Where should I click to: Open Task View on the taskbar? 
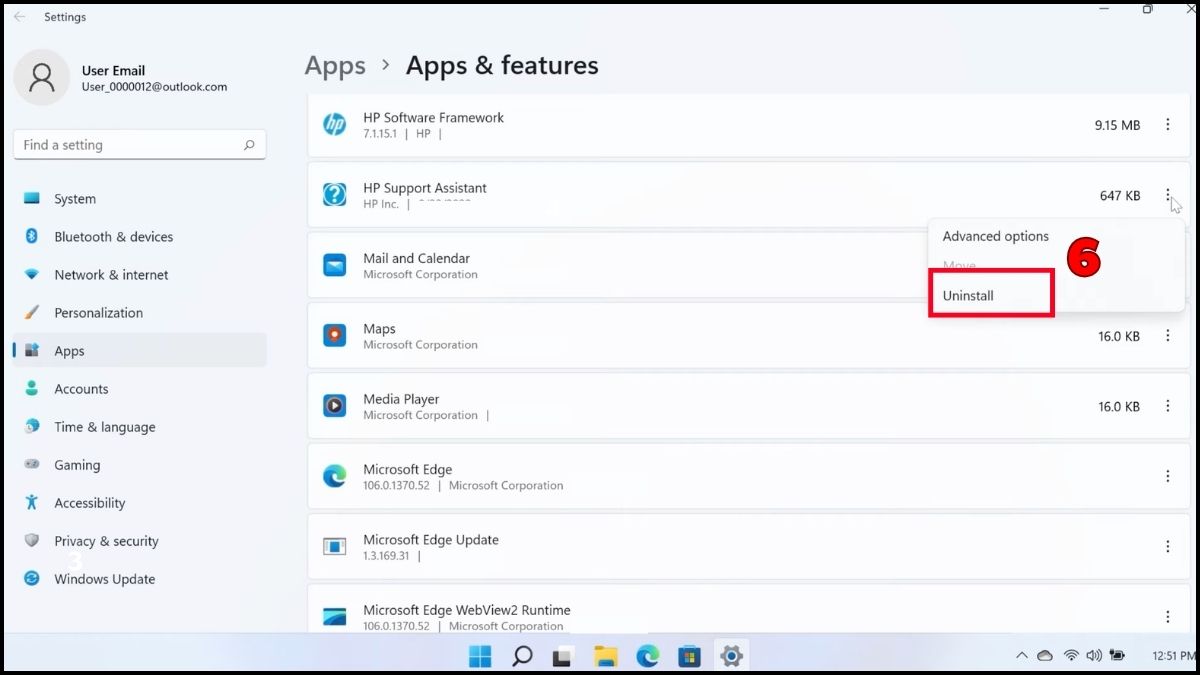click(563, 657)
